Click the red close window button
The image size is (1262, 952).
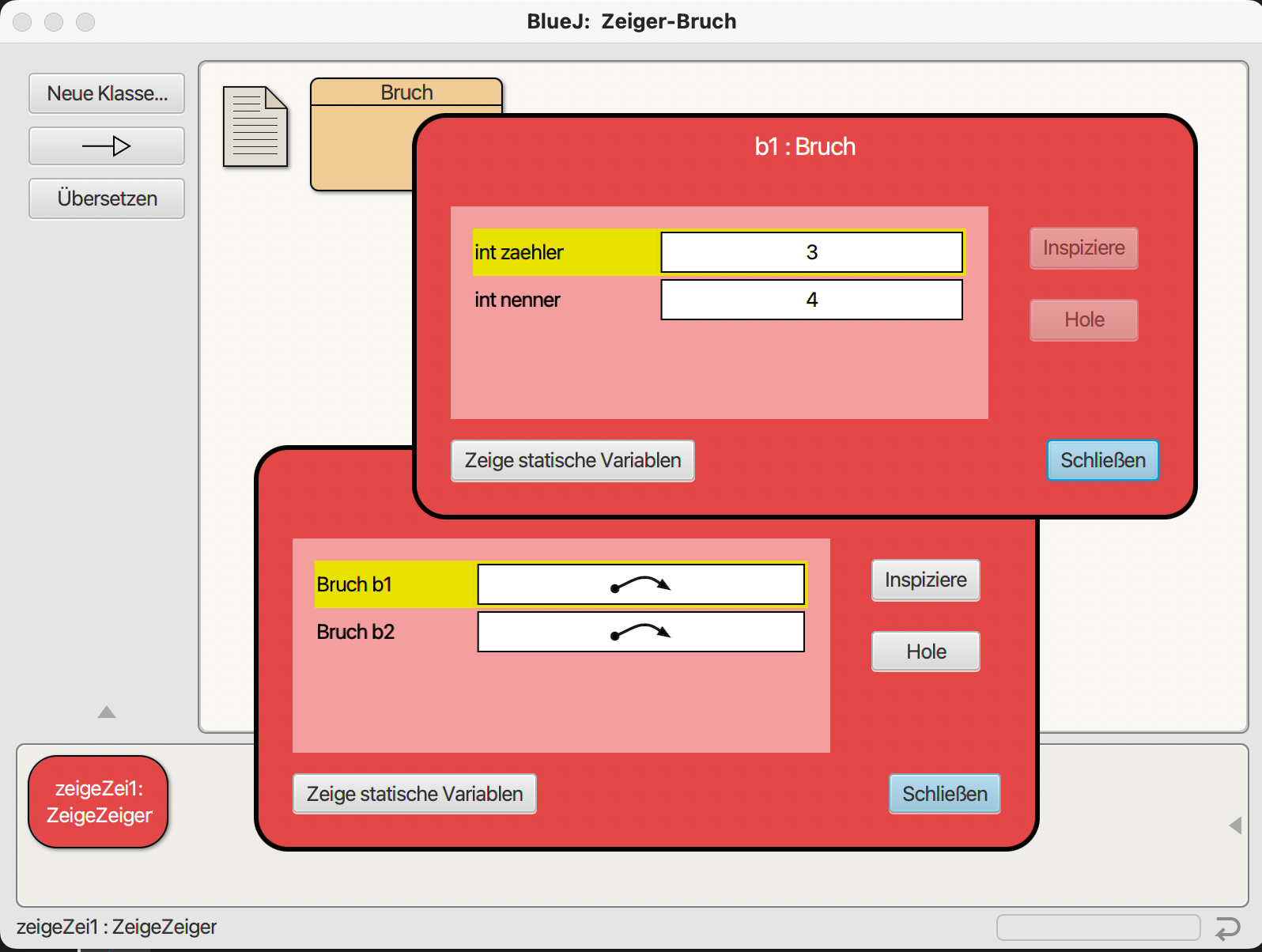(x=22, y=22)
